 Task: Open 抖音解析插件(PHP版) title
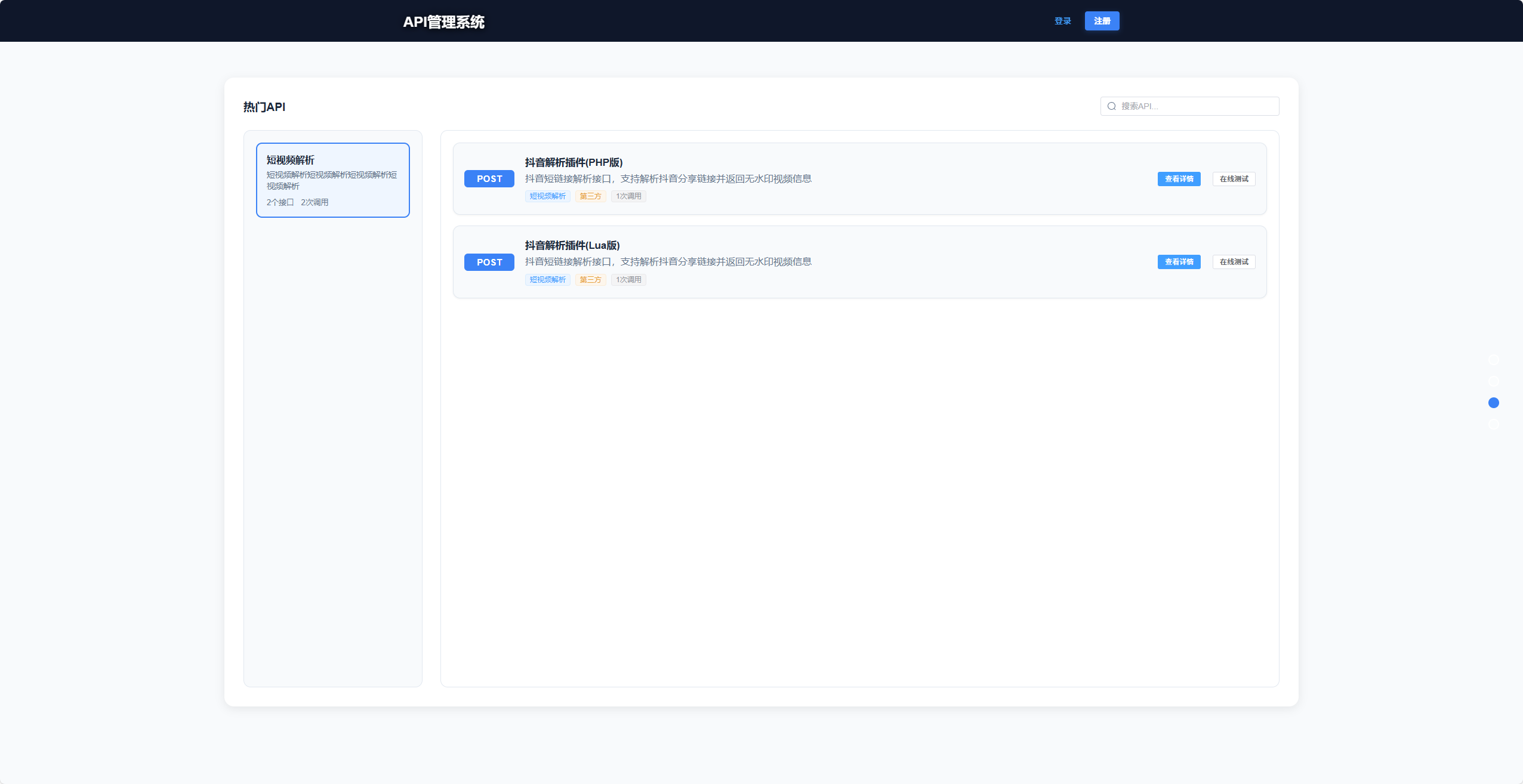pos(574,162)
